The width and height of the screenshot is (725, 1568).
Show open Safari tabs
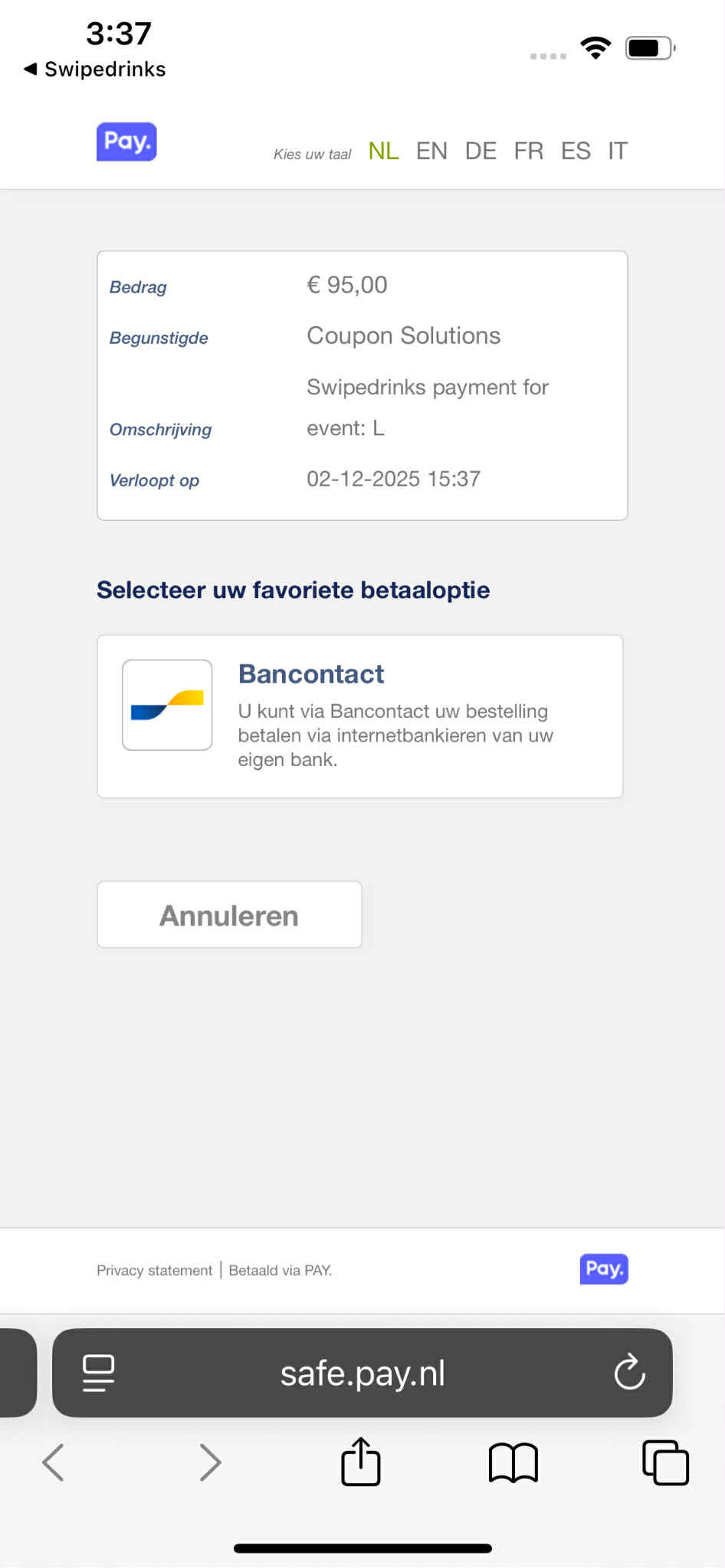point(665,1462)
